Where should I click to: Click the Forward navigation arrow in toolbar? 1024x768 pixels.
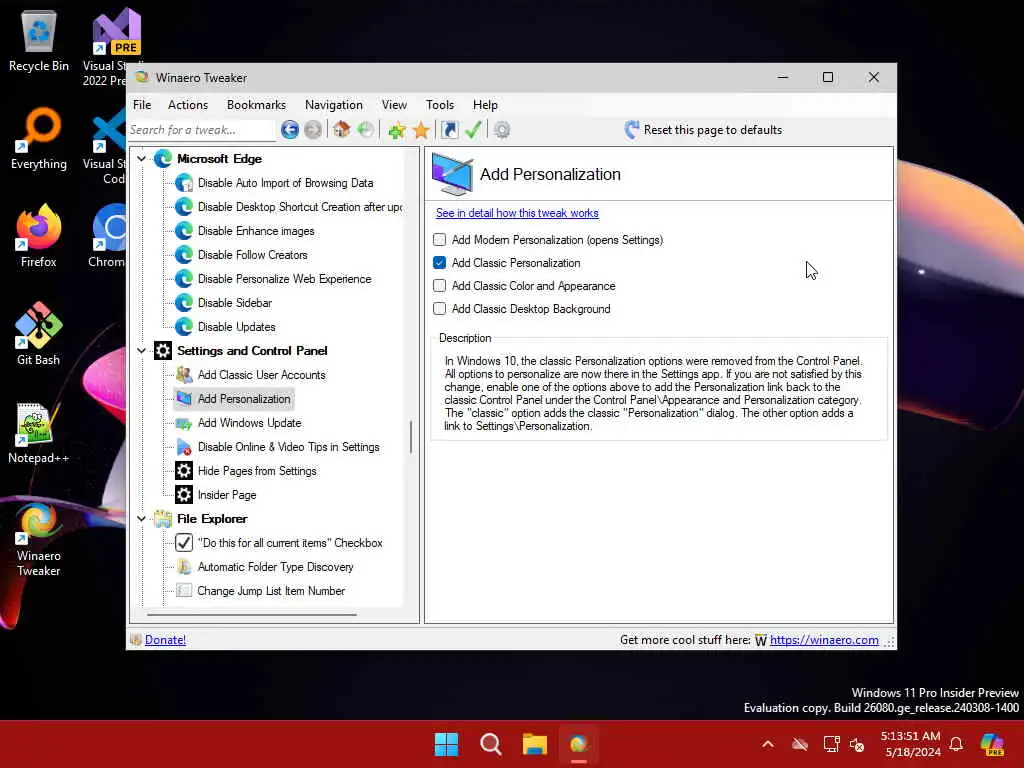tap(313, 130)
